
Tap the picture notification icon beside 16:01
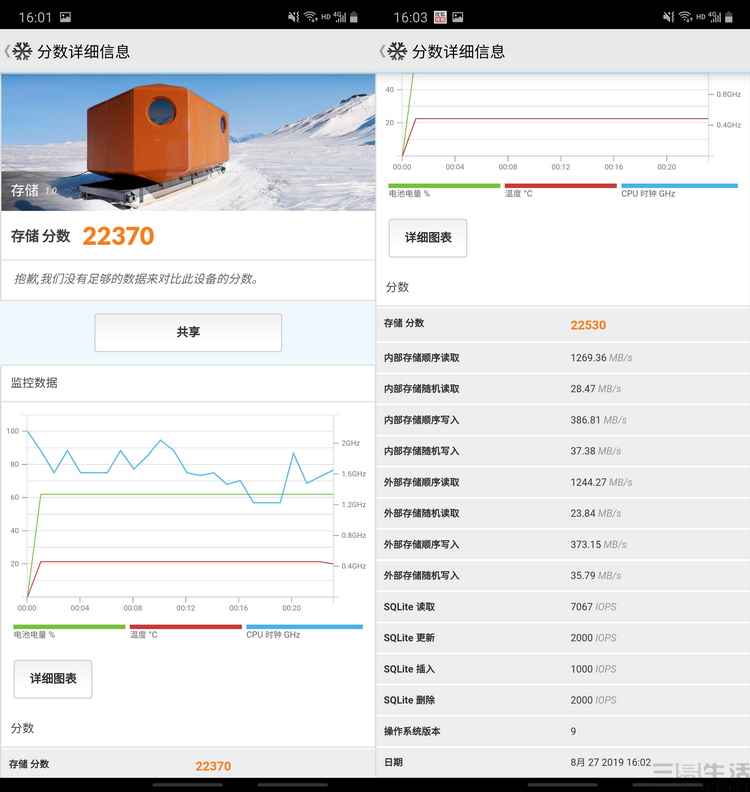(65, 17)
